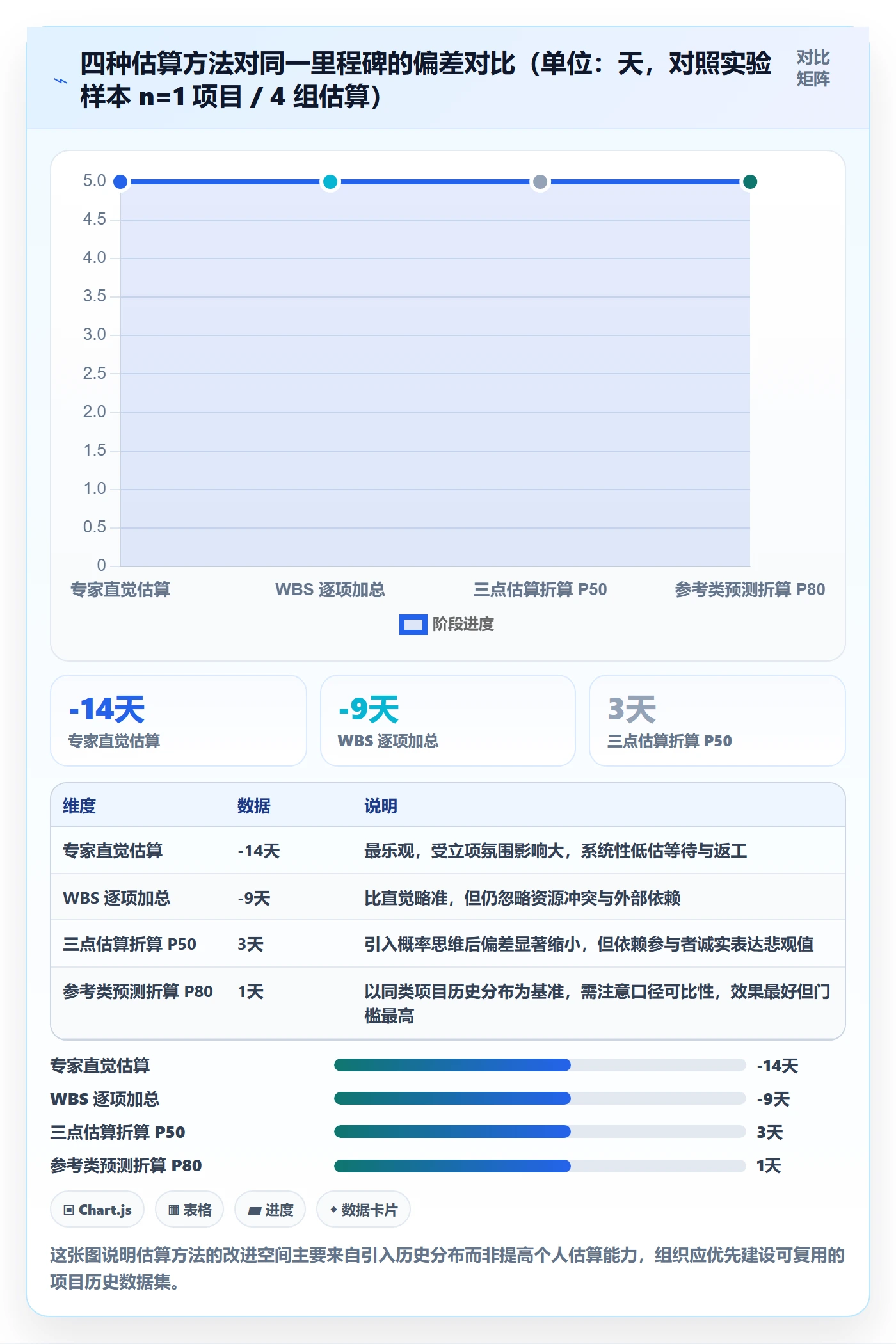
Task: Click the 说明 column header
Action: coord(381,806)
